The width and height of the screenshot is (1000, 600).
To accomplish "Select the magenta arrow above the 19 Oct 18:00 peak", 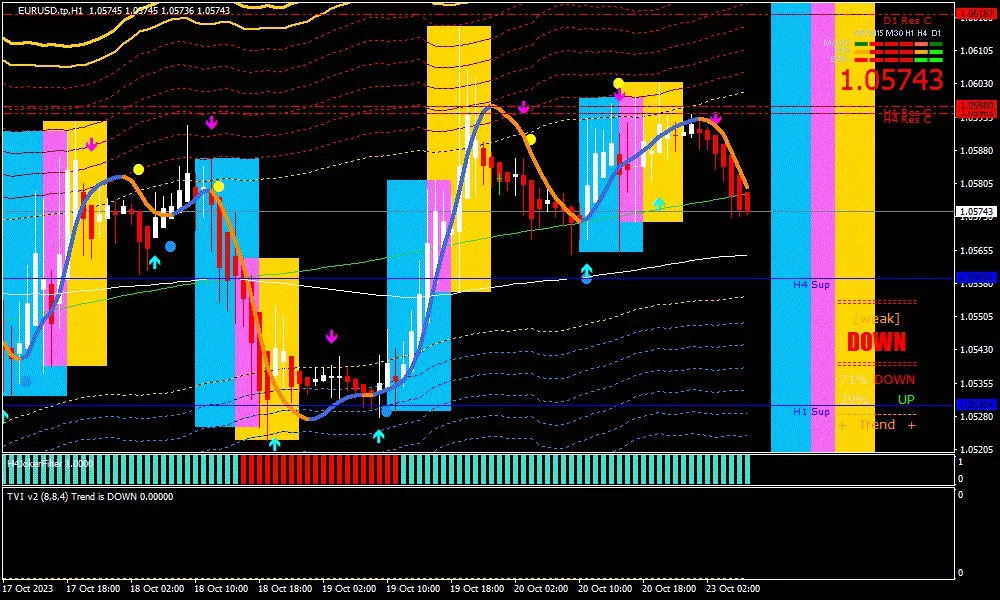I will click(524, 107).
